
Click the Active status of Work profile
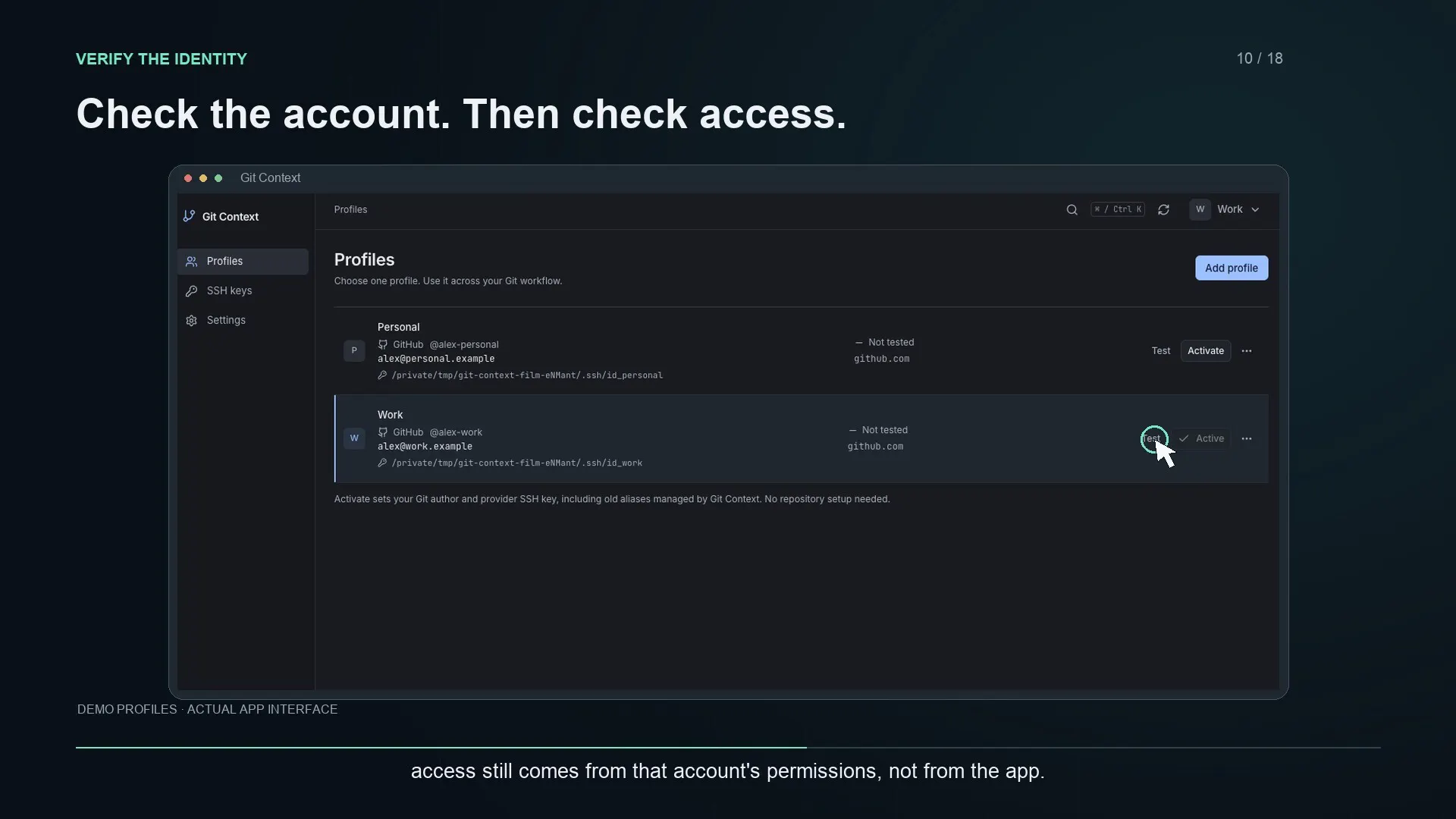(x=1202, y=438)
